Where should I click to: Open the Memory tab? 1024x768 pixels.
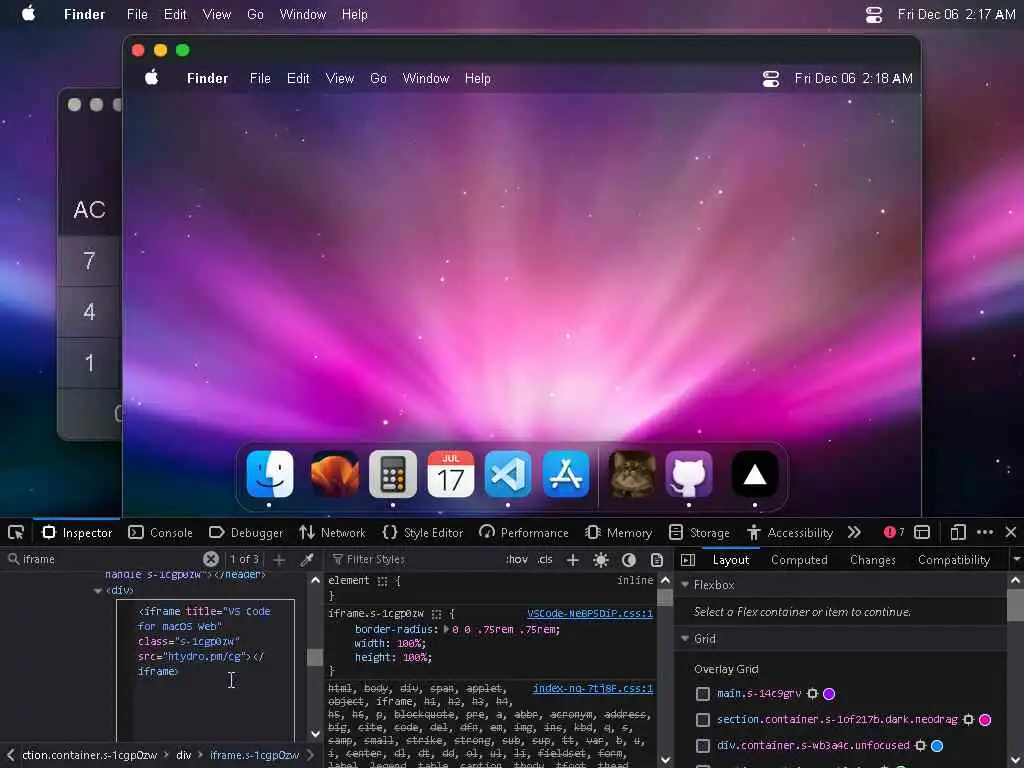(618, 533)
